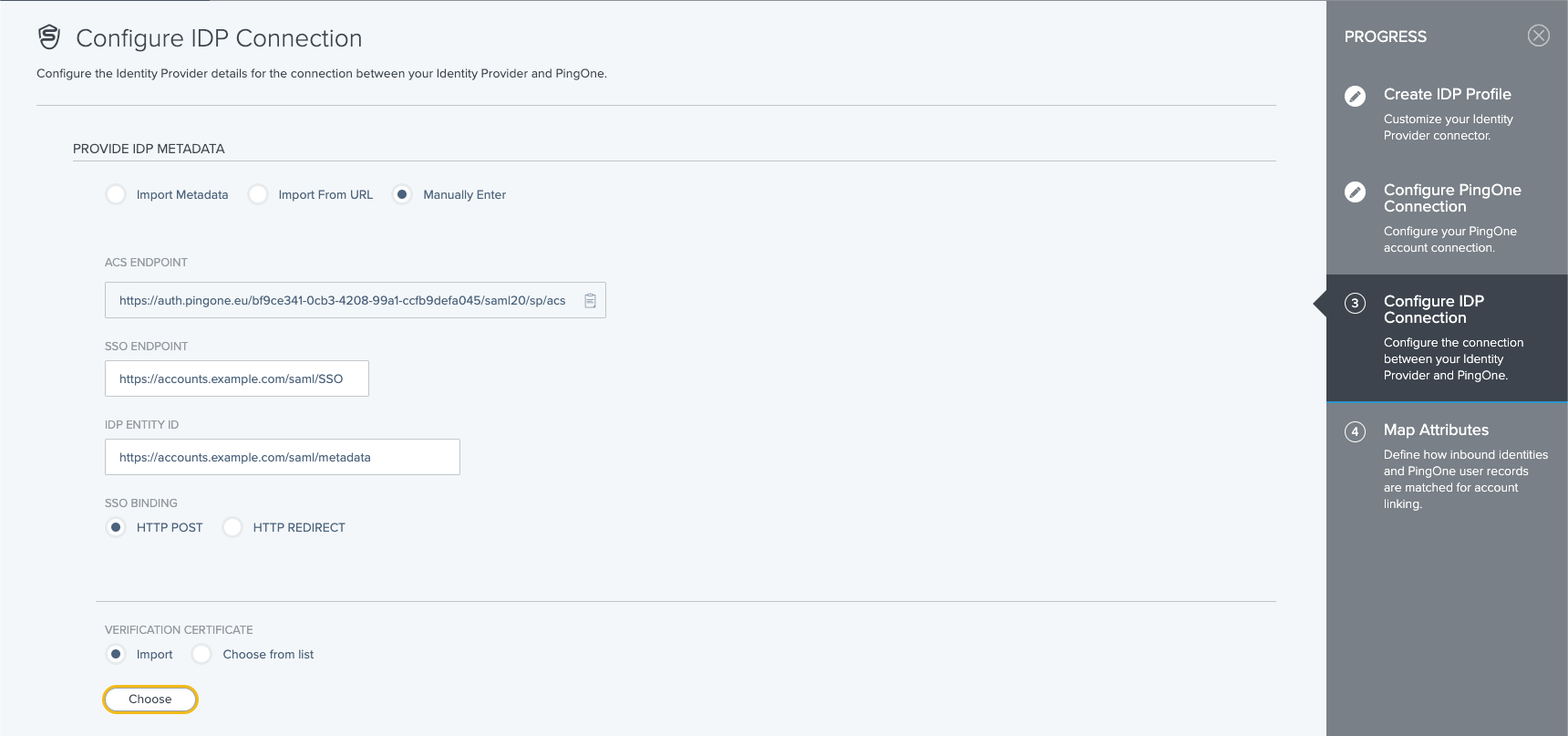Viewport: 1568px width, 736px height.
Task: Click the shield logo beside Configure IDP Connection
Action: (49, 37)
